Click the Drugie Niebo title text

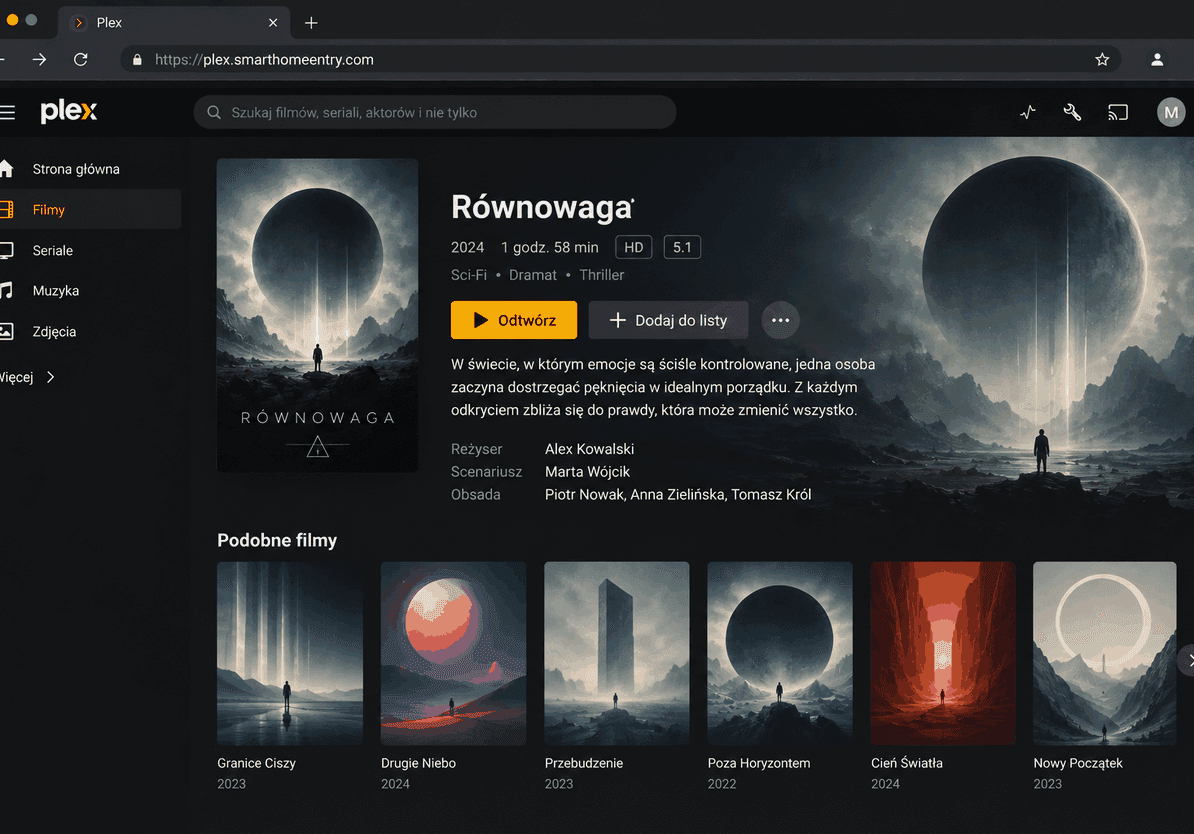pyautogui.click(x=418, y=763)
